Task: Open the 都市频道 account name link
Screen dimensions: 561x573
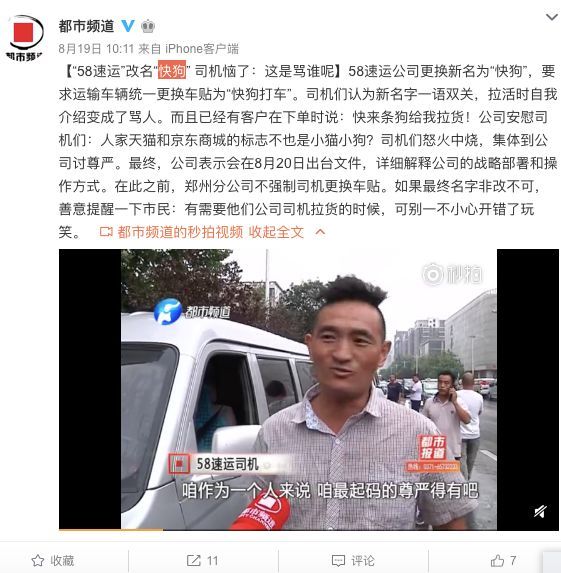Action: pyautogui.click(x=87, y=26)
